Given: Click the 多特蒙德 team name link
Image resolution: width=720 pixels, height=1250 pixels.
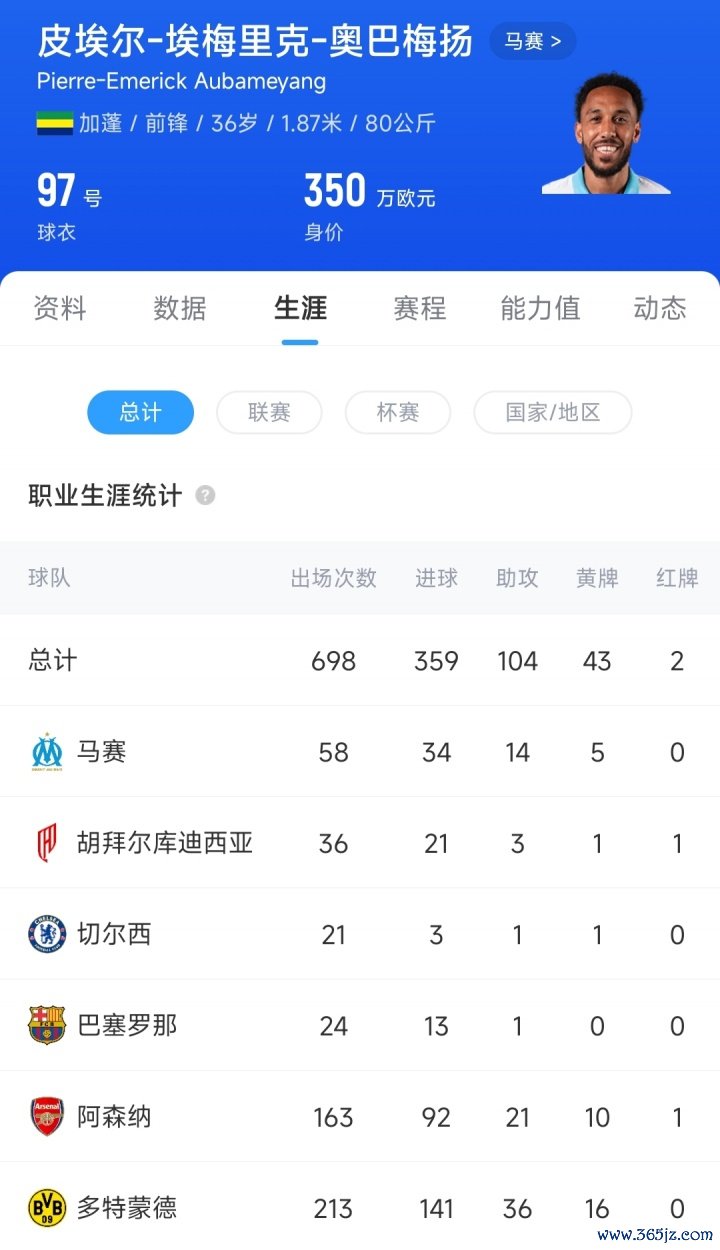Looking at the screenshot, I should (x=127, y=1208).
